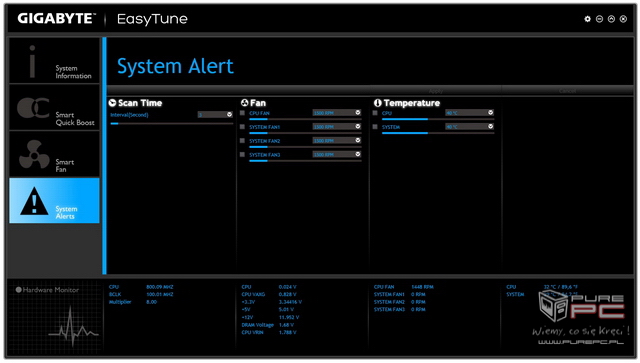Open the SYSTEM FAN3 RPM dropdown
Screen dimensions: 640x363
(337, 154)
